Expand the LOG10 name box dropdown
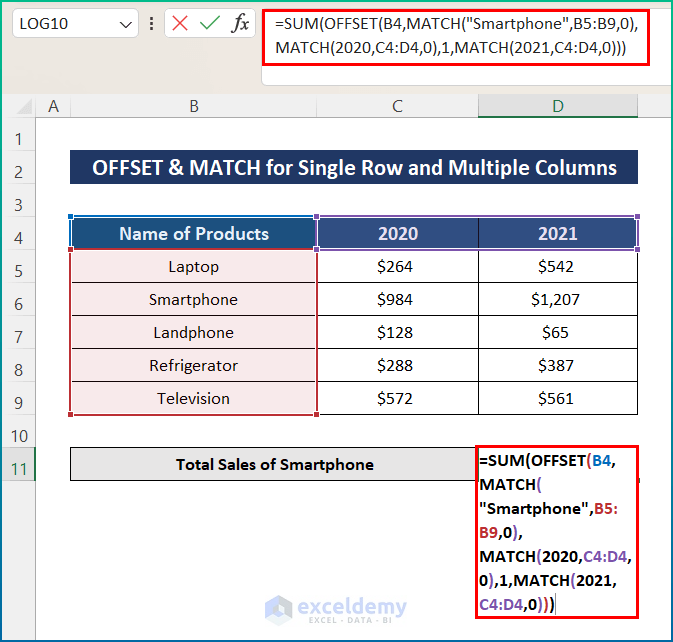 pyautogui.click(x=125, y=24)
